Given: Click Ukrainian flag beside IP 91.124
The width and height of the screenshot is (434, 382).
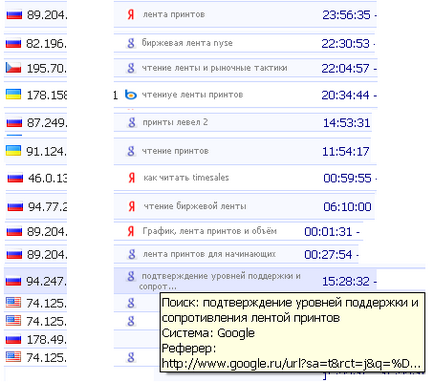Looking at the screenshot, I should (x=13, y=151).
